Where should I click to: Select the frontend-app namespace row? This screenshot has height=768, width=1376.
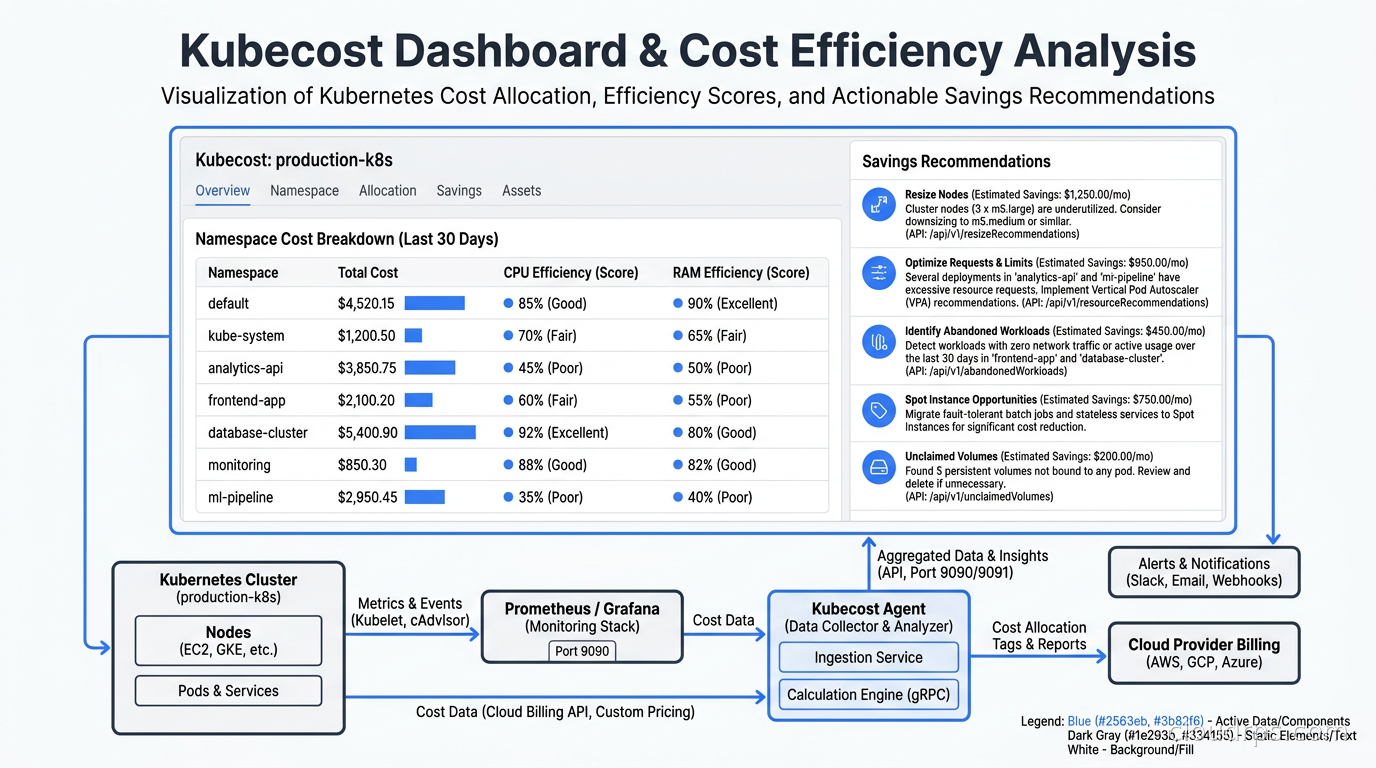(x=512, y=400)
